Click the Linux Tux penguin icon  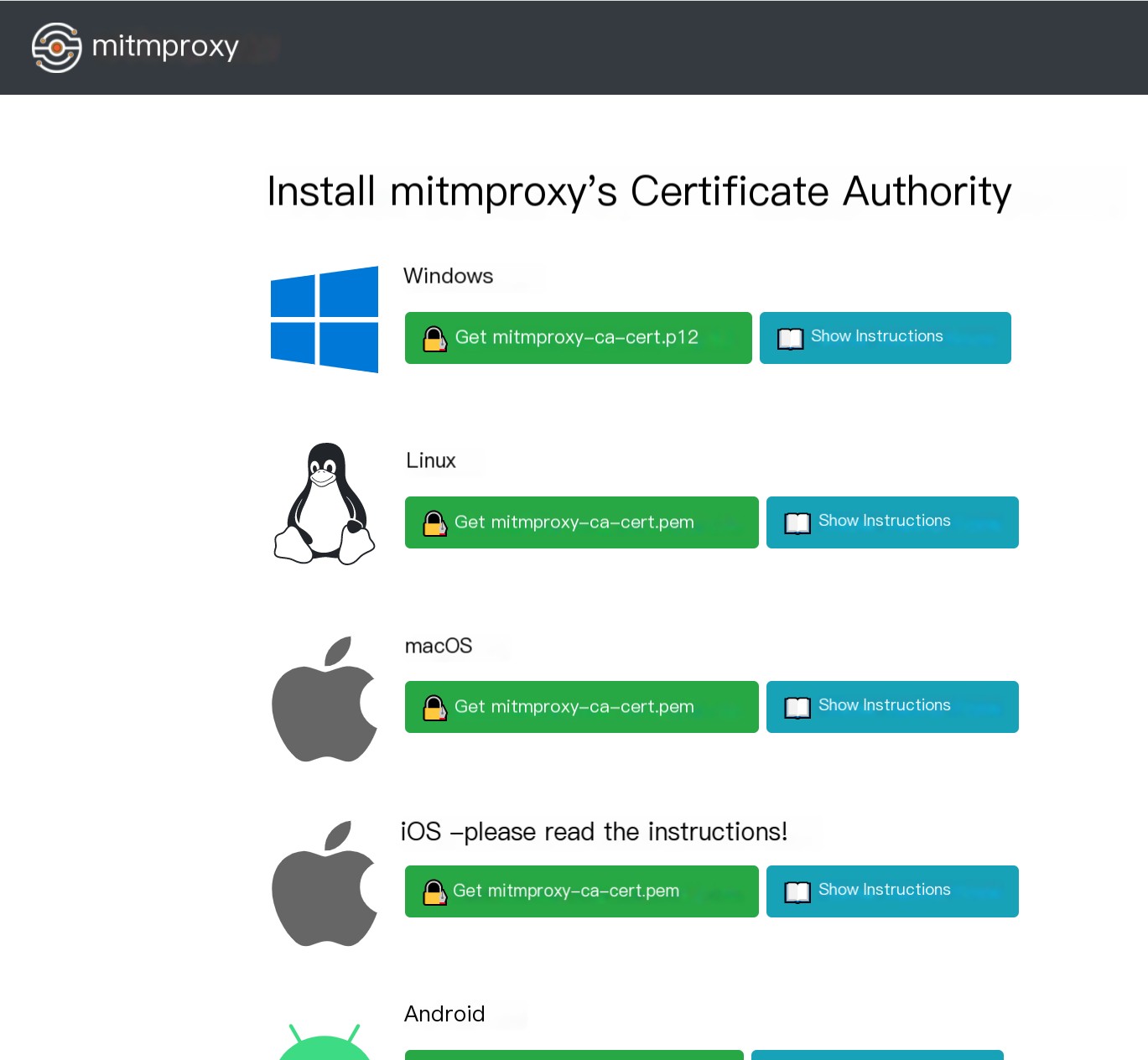click(x=325, y=503)
